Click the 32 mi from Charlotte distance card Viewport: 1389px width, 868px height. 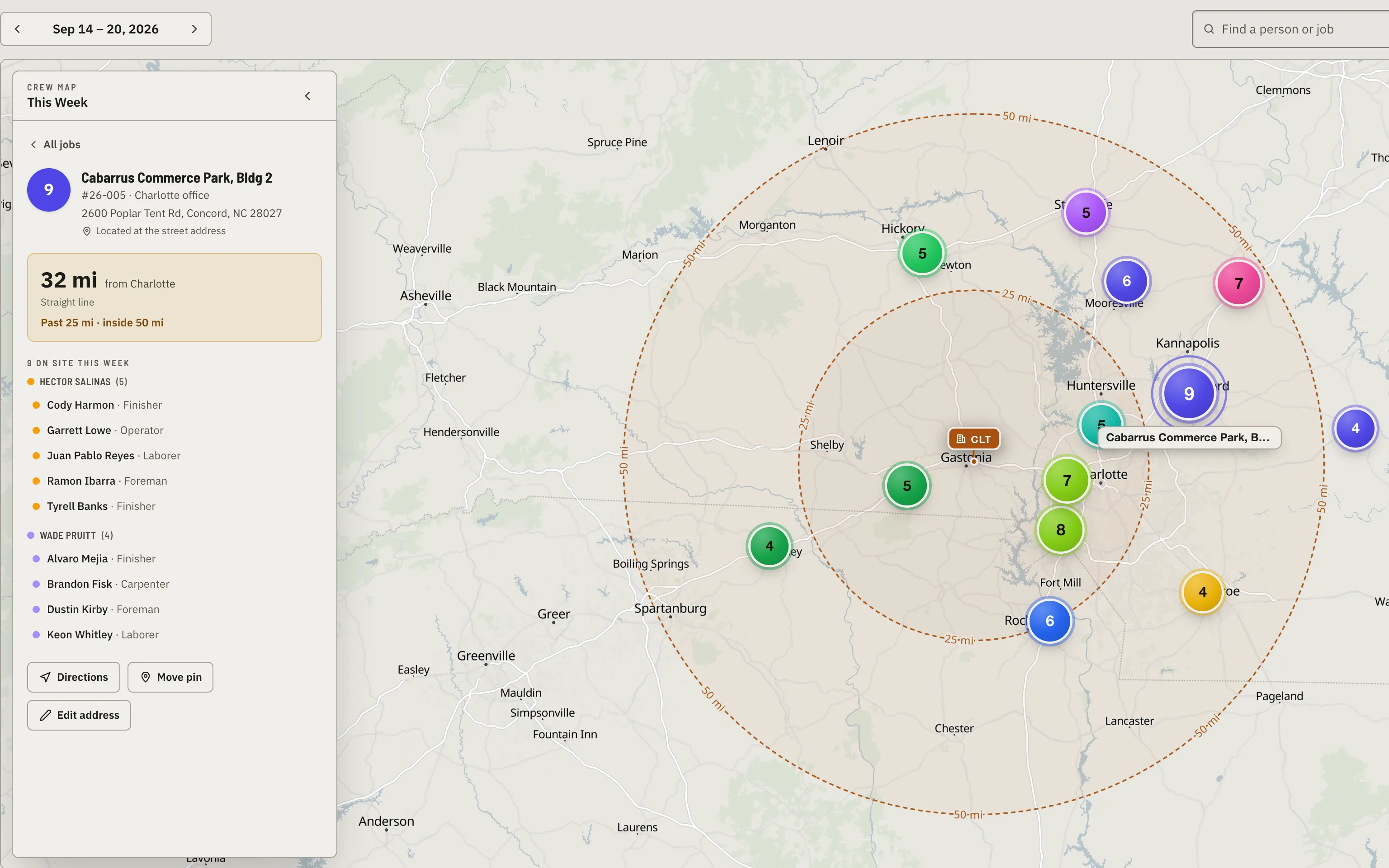[175, 297]
